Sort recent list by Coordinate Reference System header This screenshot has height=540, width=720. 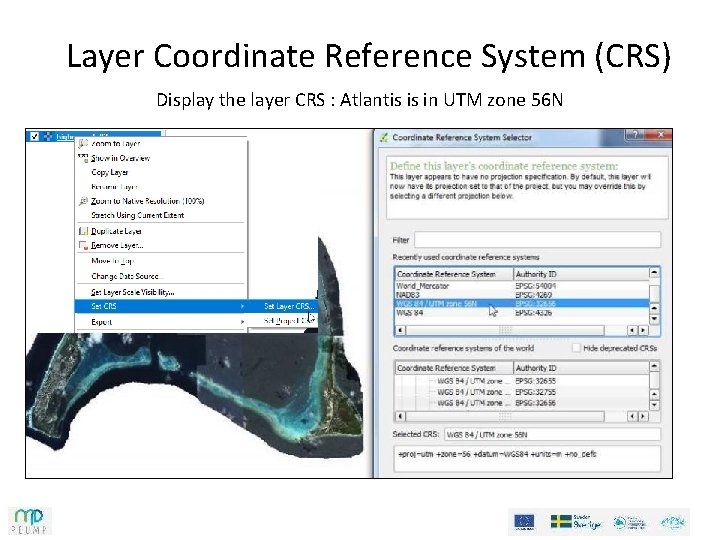454,274
